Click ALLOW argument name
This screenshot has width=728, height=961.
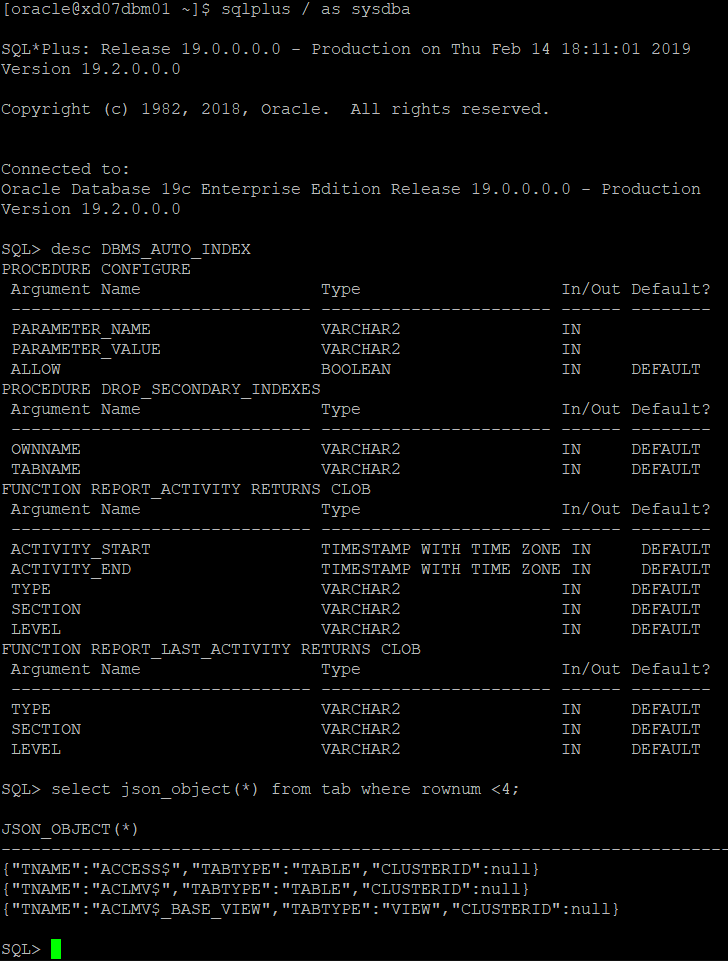point(36,370)
